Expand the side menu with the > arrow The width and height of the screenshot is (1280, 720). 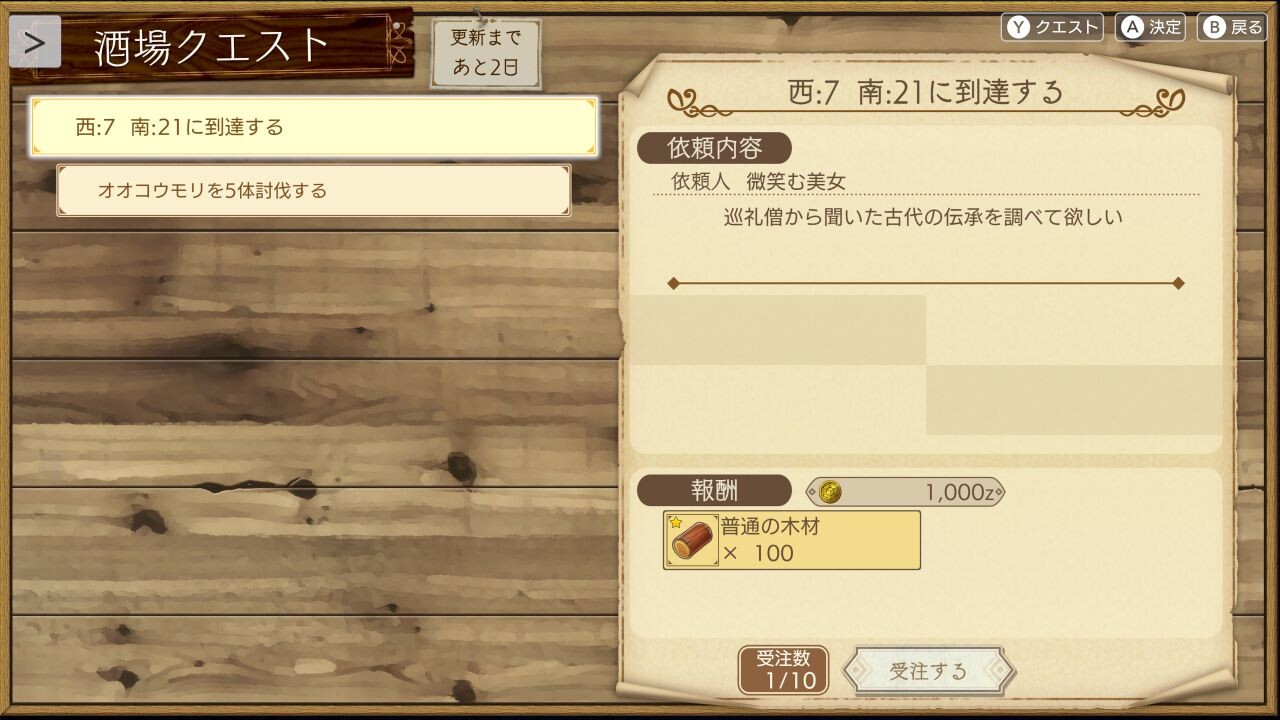pos(35,43)
